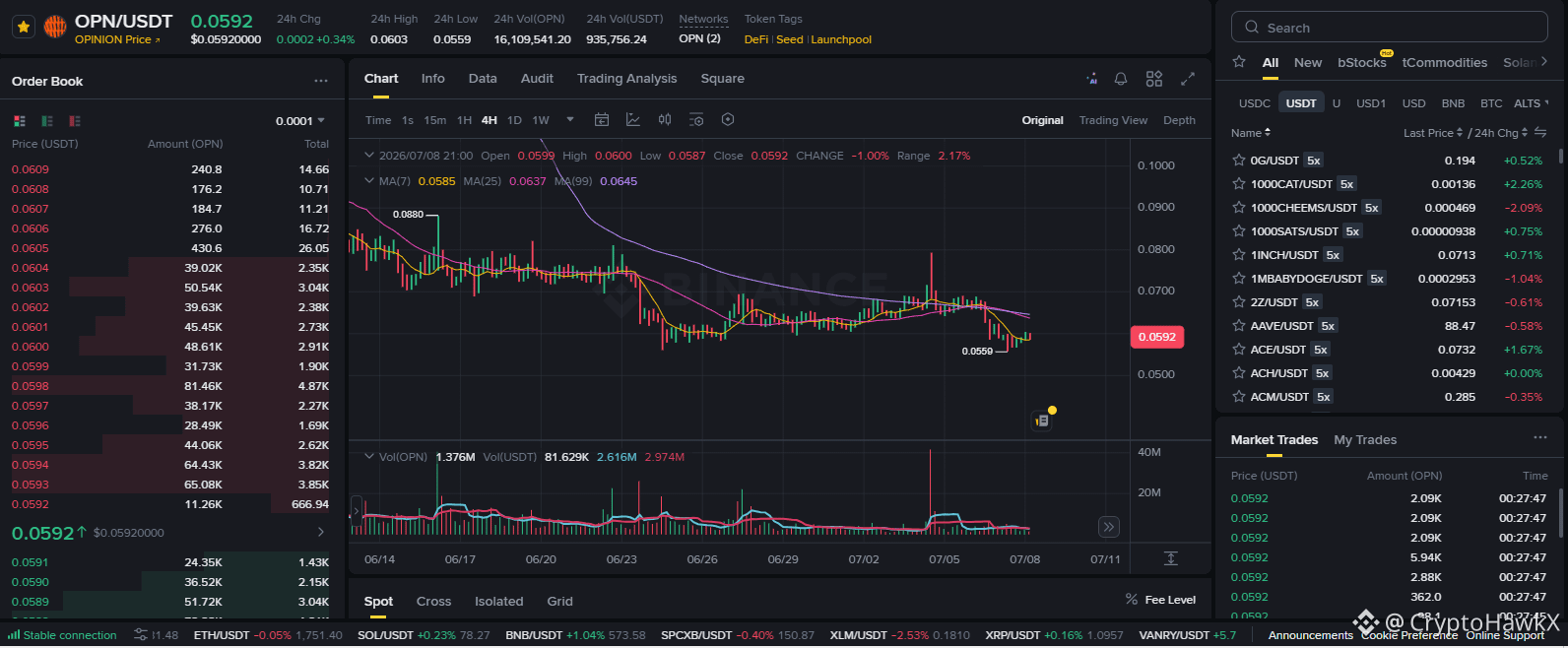1568x648 pixels.
Task: Open the ticker bar settings icon
Action: click(141, 635)
